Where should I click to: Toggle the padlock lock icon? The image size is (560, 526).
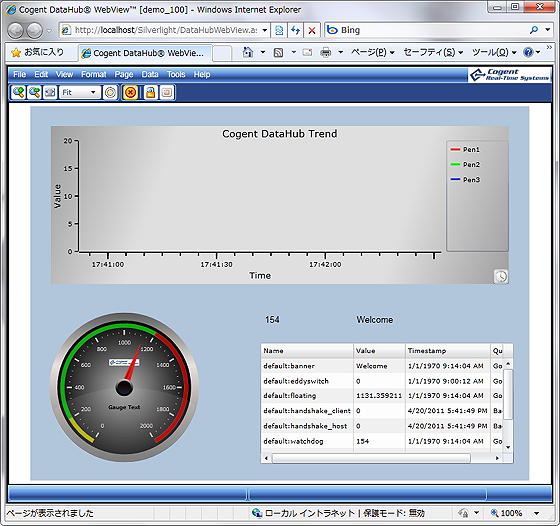(x=150, y=92)
